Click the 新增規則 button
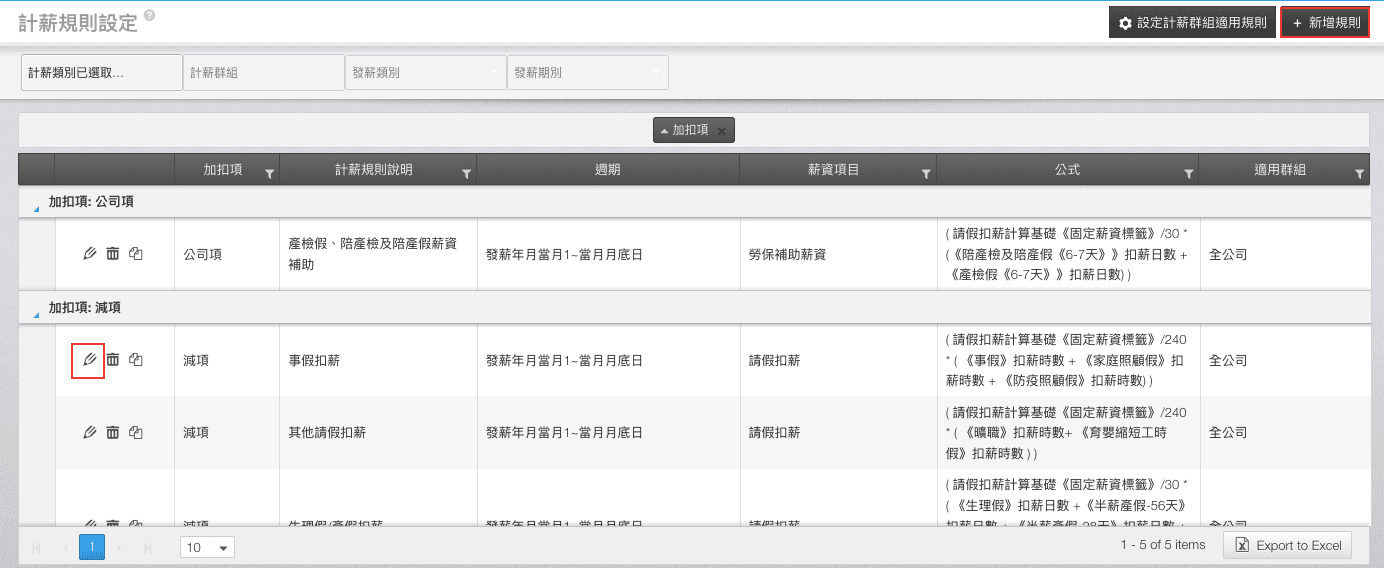The width and height of the screenshot is (1384, 568). (x=1325, y=22)
